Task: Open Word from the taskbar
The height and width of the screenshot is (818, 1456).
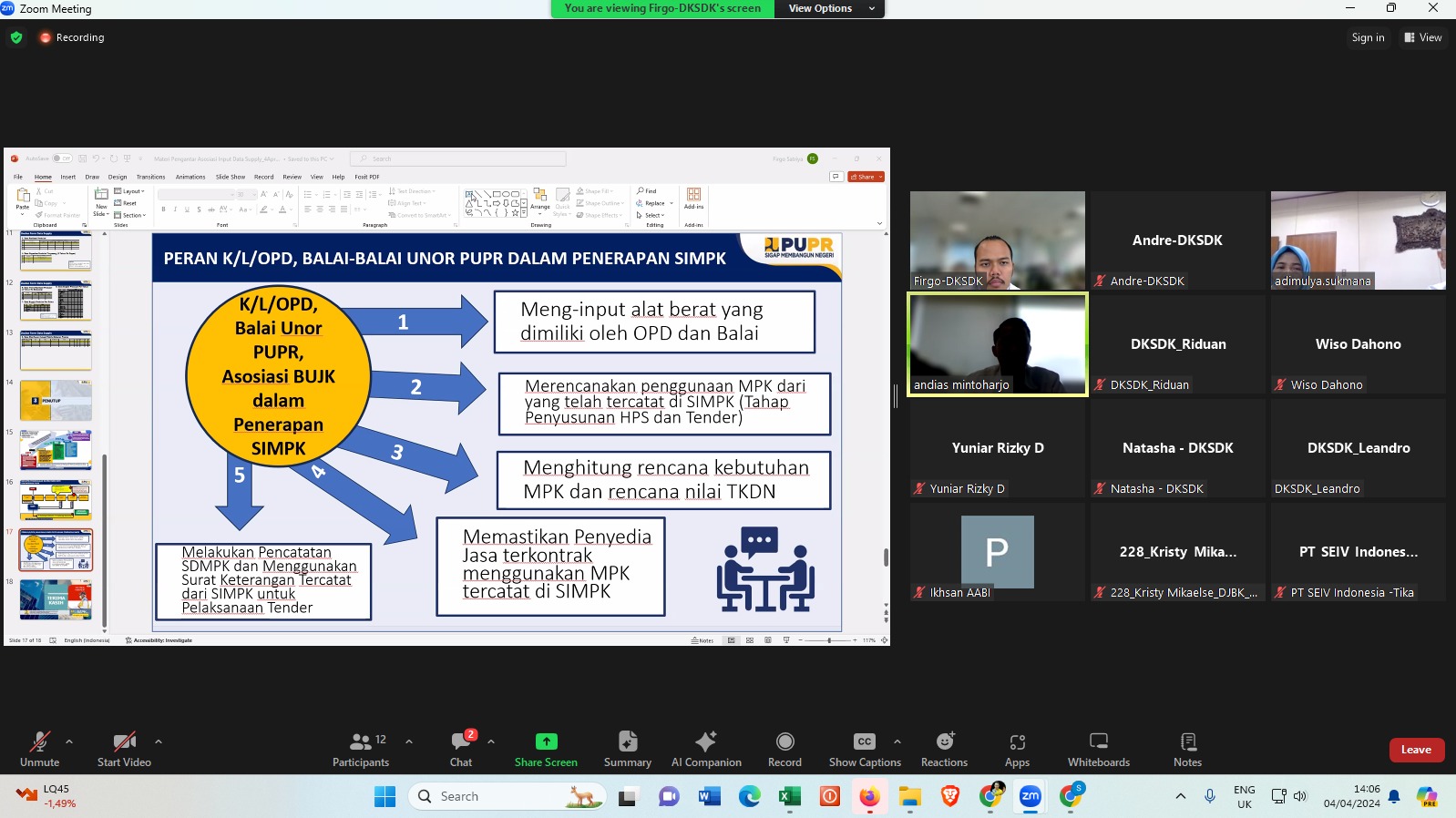Action: [709, 796]
